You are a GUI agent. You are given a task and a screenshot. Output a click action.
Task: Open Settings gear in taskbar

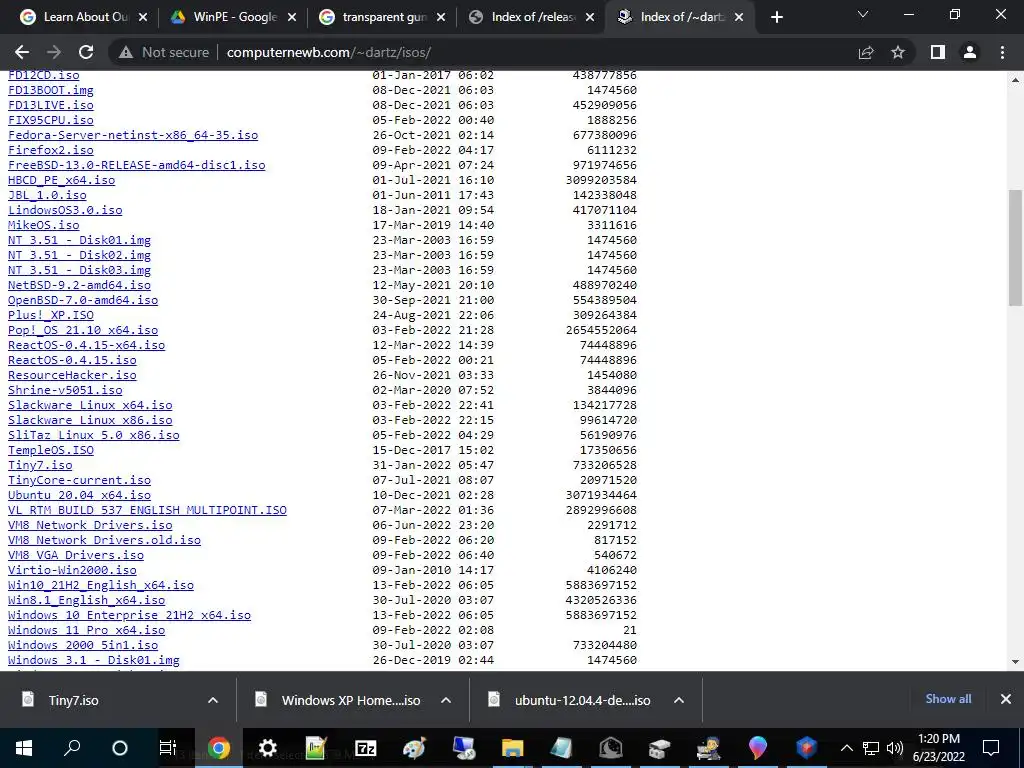coord(268,748)
